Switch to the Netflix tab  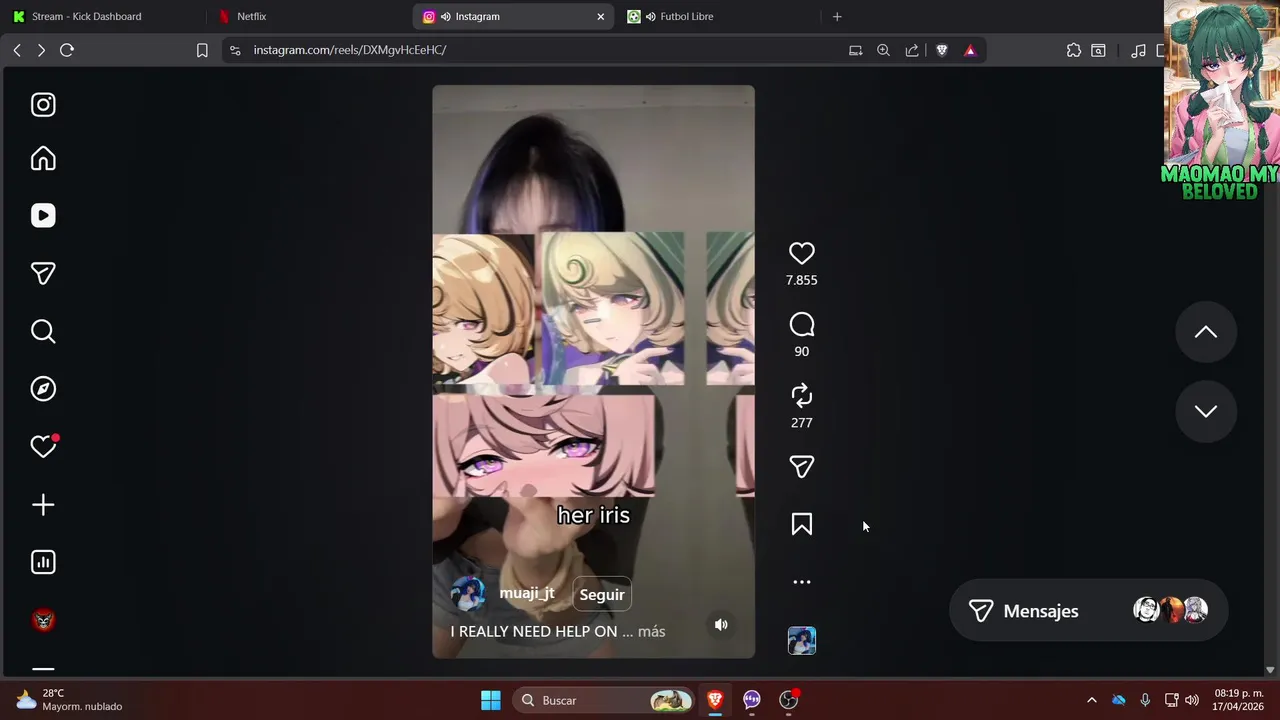[x=310, y=16]
